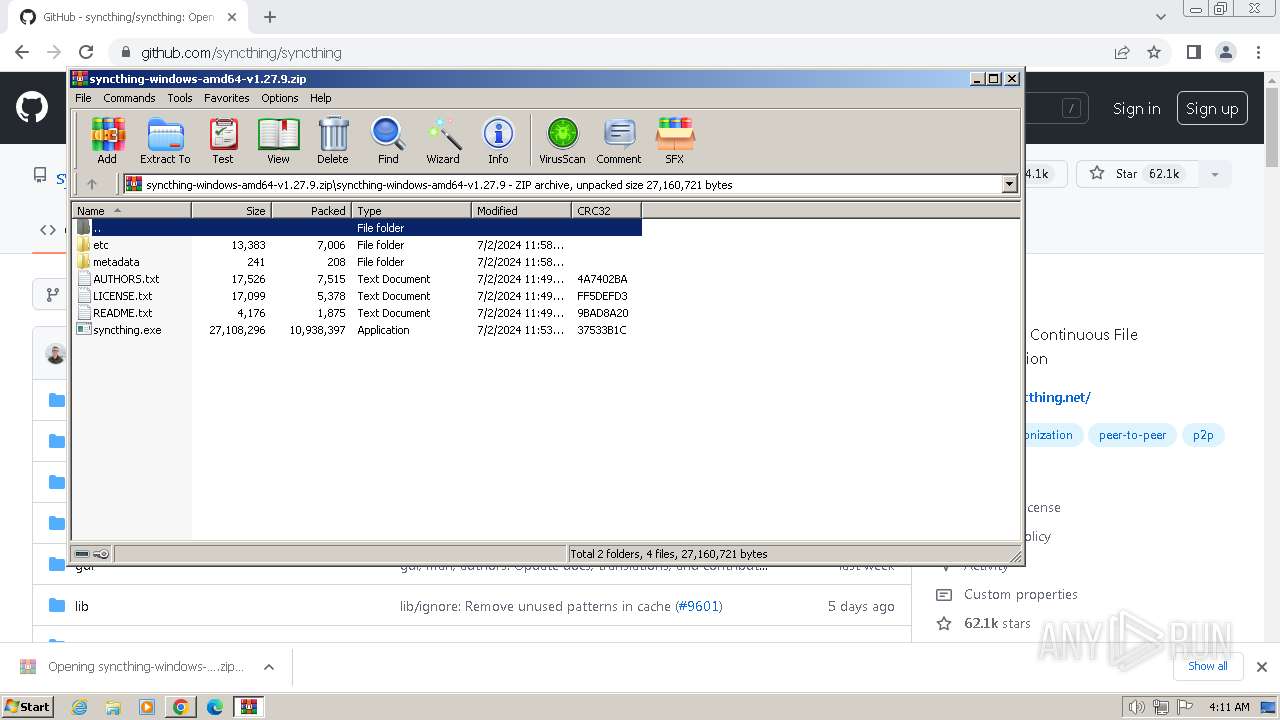The height and width of the screenshot is (720, 1280).
Task: Start VirusScan on the archive
Action: click(562, 140)
